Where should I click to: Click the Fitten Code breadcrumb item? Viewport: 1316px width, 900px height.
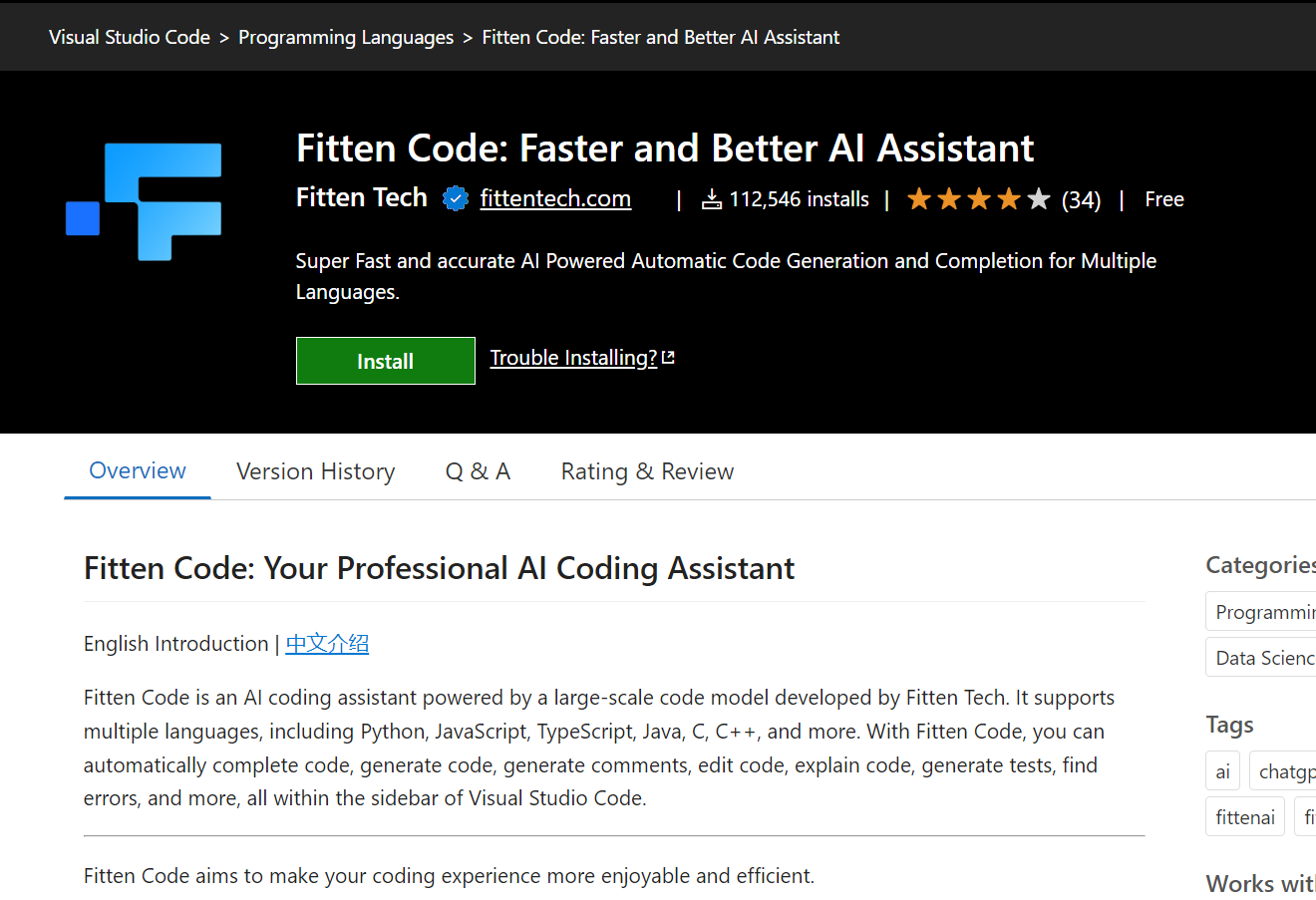661,37
